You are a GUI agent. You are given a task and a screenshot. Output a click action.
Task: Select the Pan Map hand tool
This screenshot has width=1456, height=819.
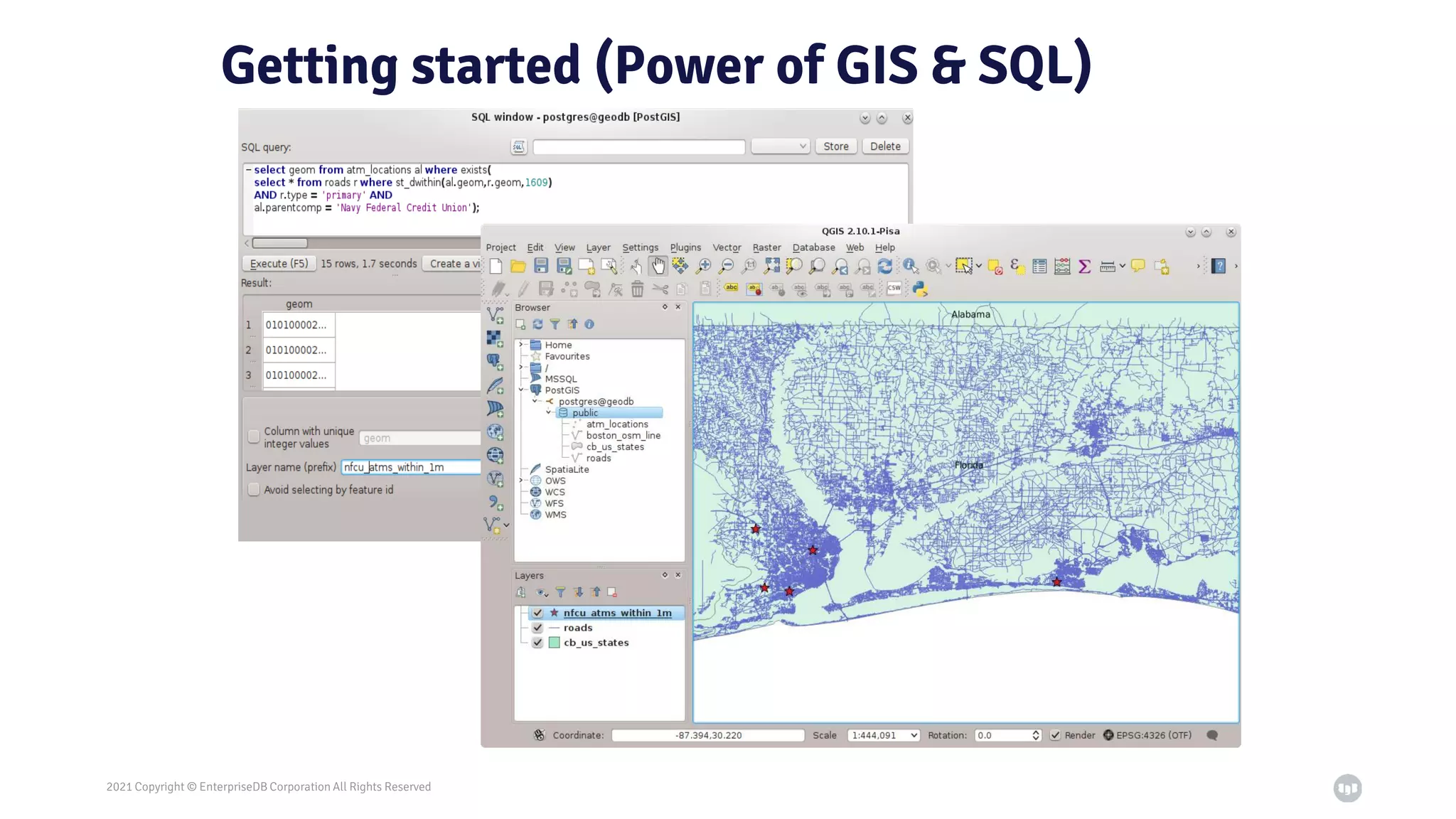click(x=658, y=266)
